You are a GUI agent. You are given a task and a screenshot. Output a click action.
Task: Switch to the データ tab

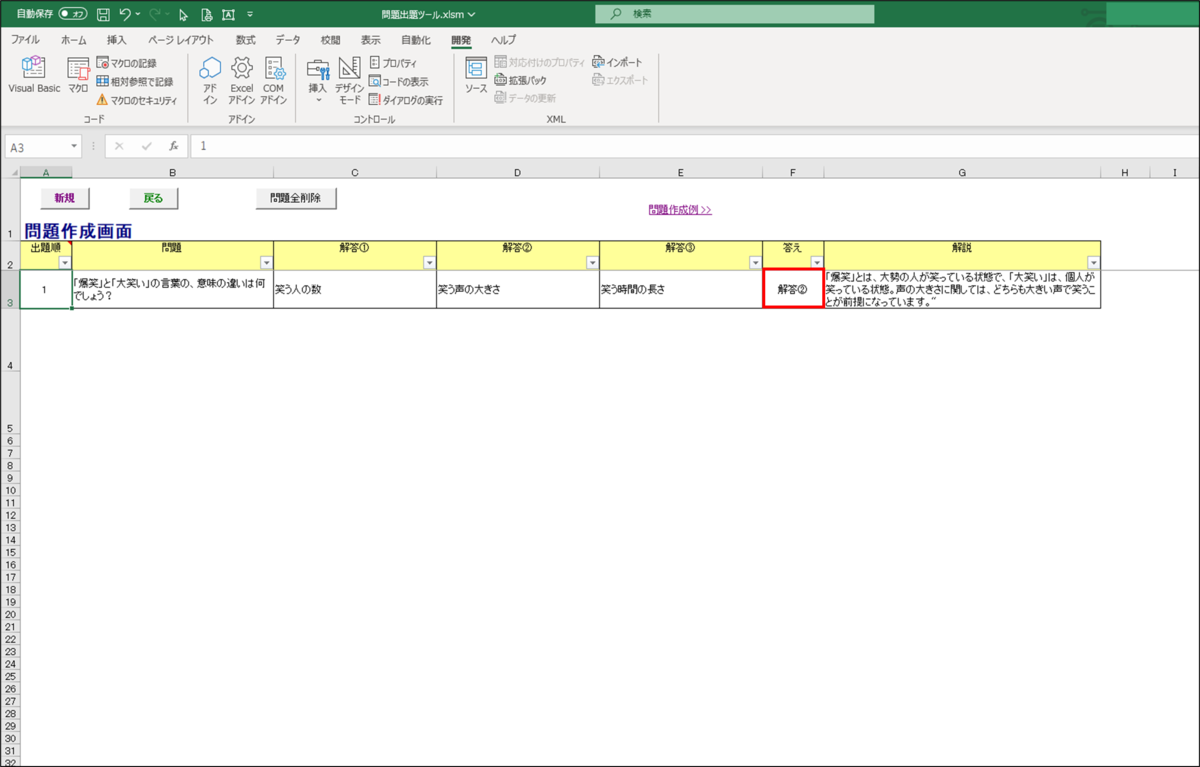288,40
